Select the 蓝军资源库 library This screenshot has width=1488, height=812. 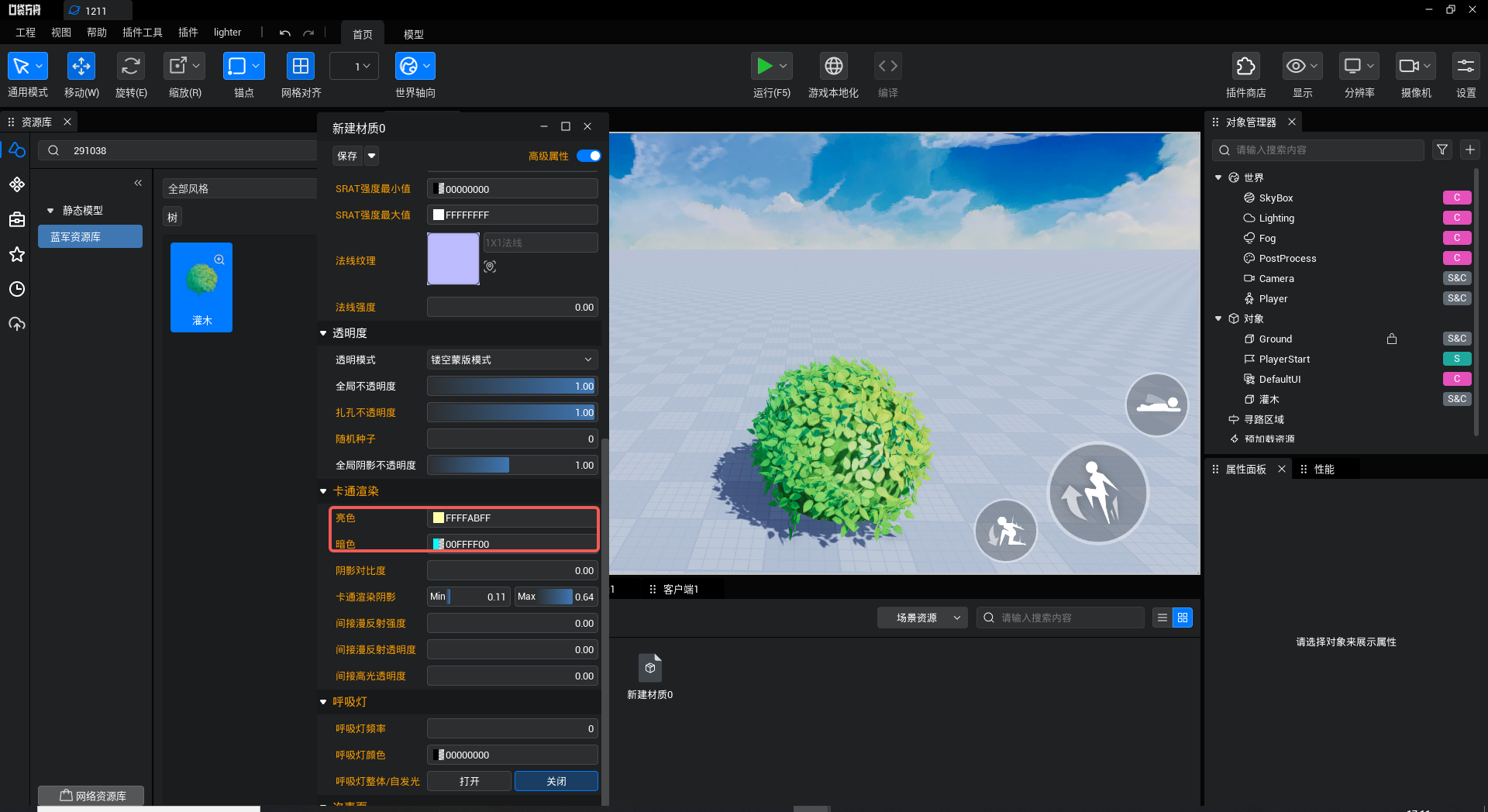[90, 237]
